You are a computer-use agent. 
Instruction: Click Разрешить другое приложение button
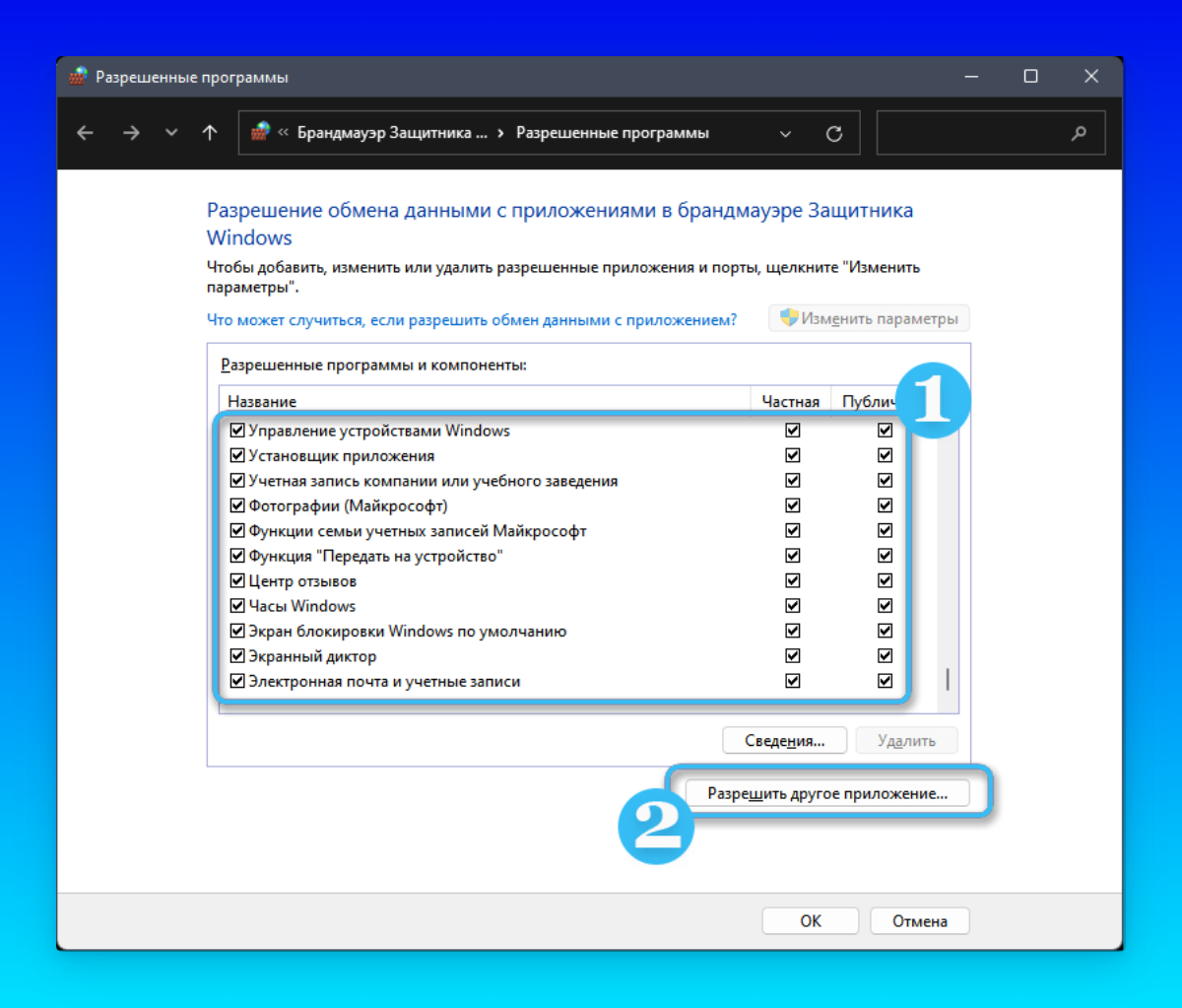(826, 793)
